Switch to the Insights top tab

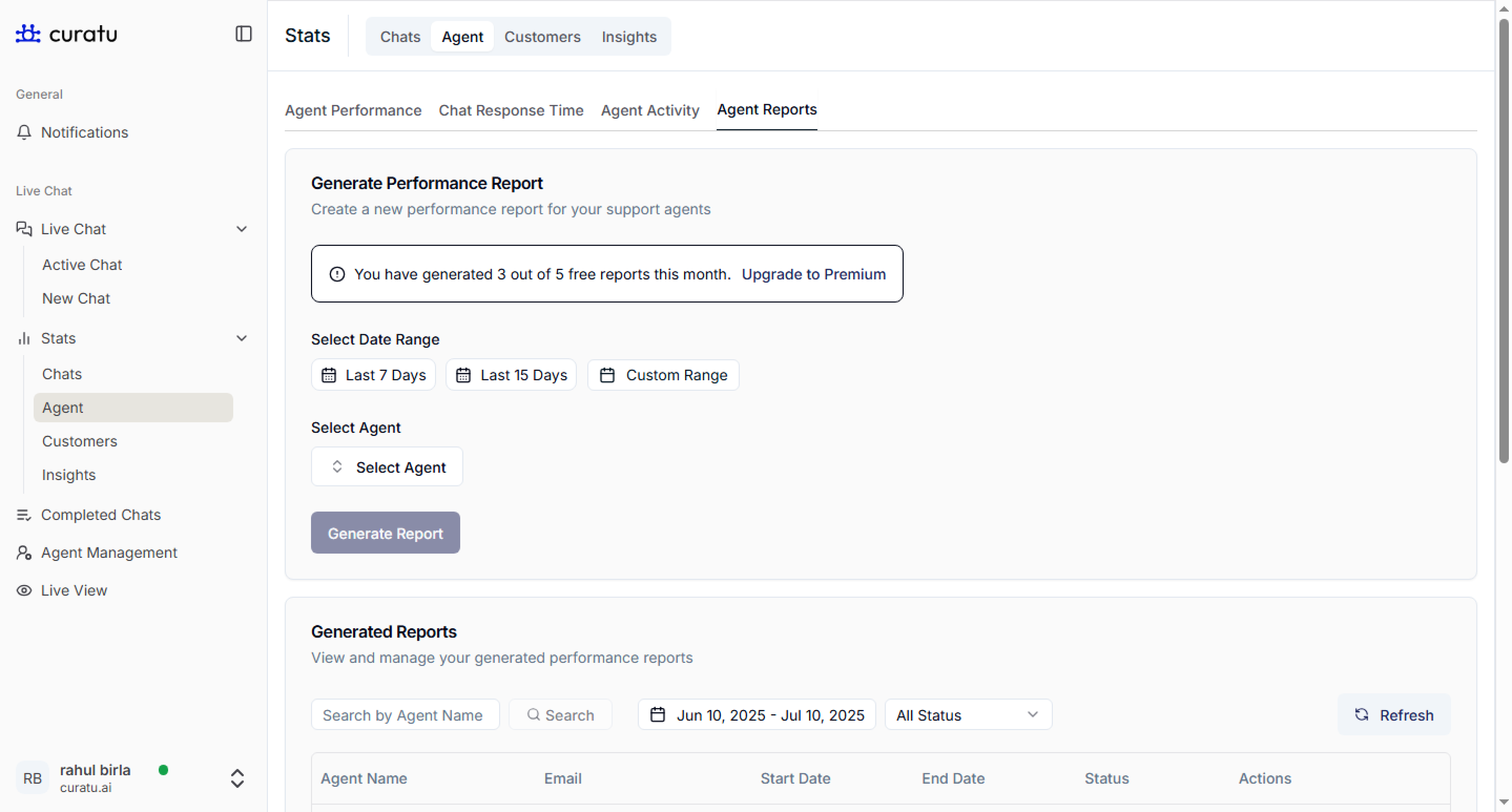(x=629, y=37)
